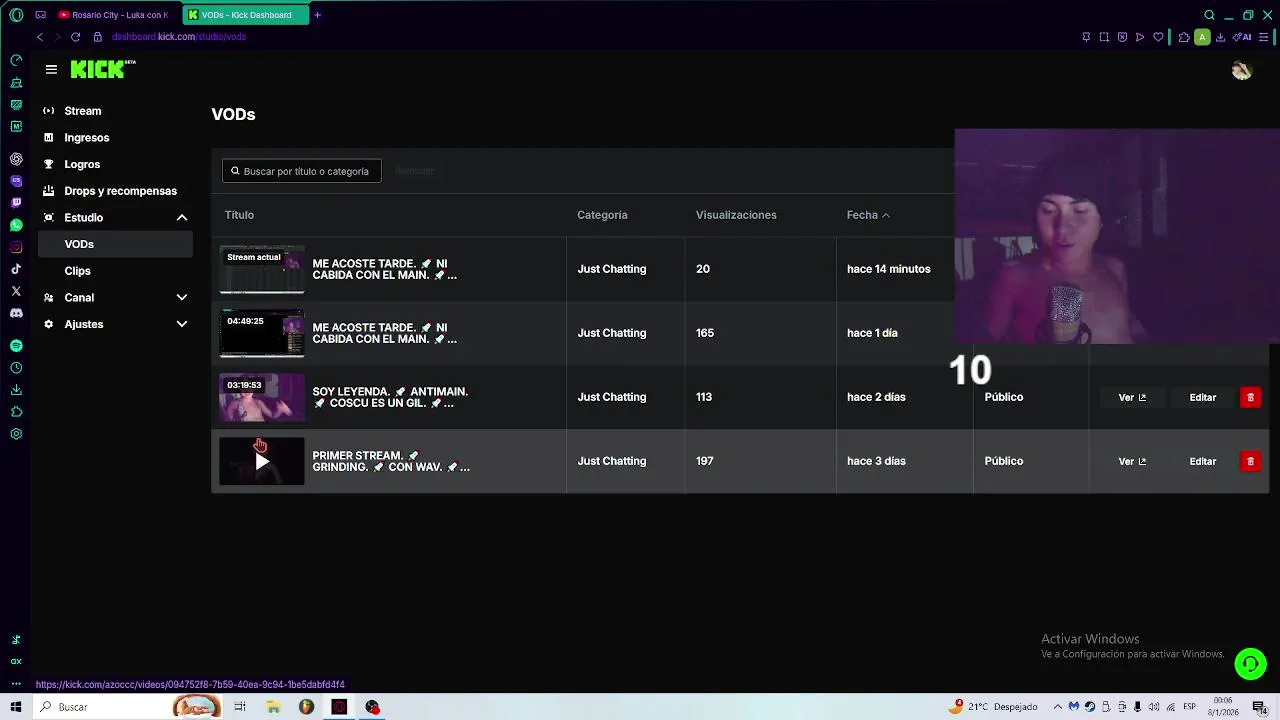
Task: Open the Windows notification center
Action: coord(1260,707)
